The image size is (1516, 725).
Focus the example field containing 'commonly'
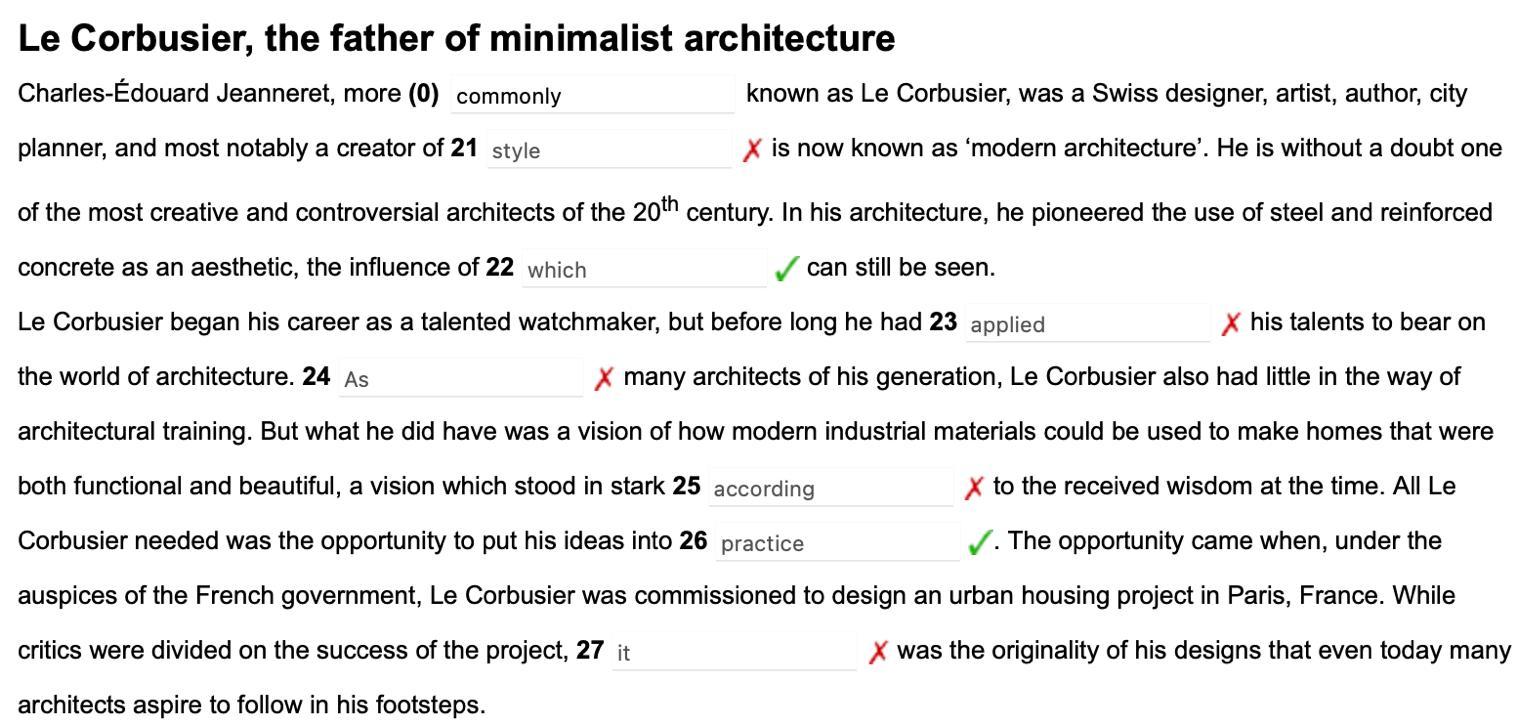pos(592,95)
